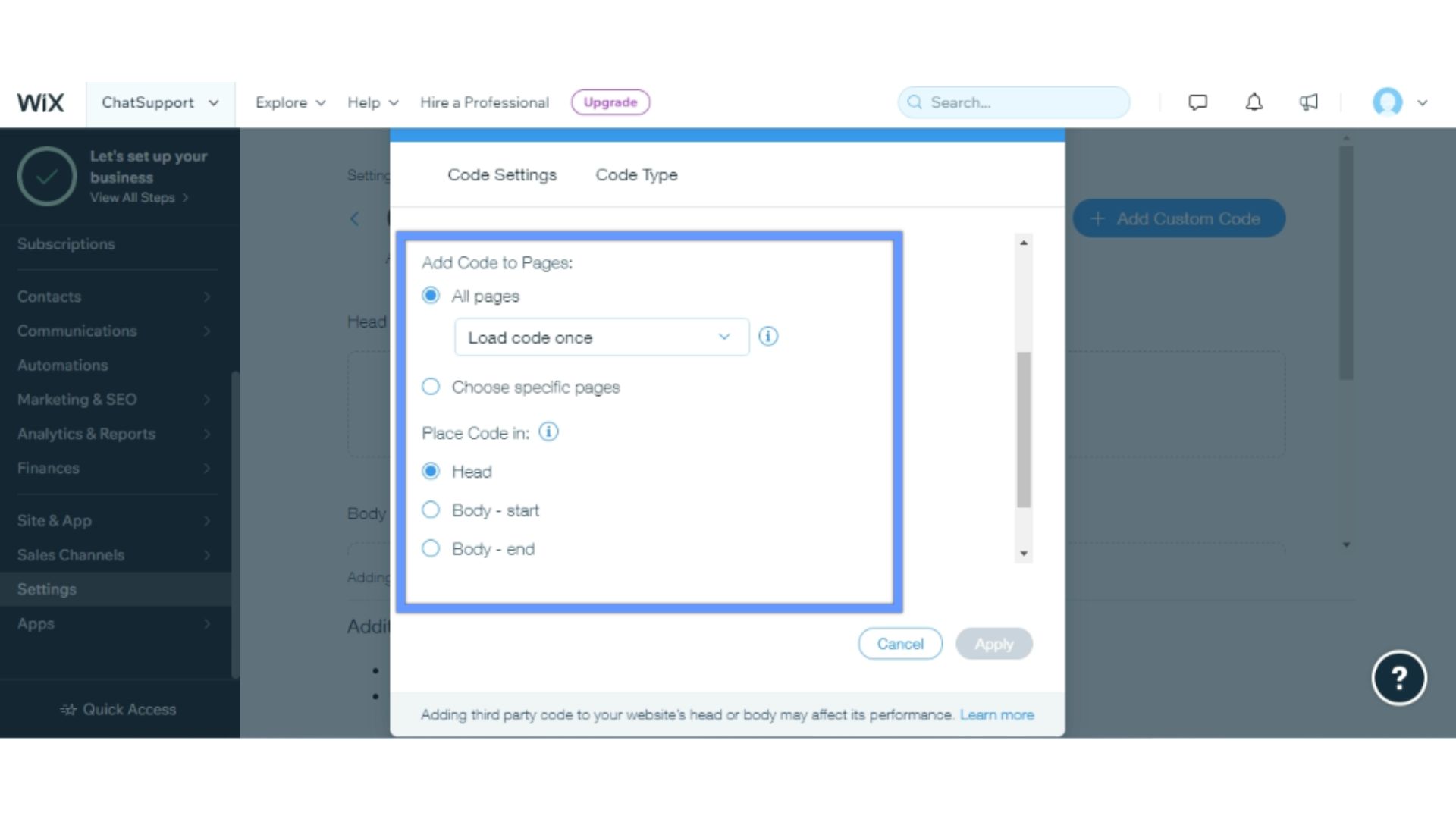Open the help question mark icon

pyautogui.click(x=1399, y=678)
